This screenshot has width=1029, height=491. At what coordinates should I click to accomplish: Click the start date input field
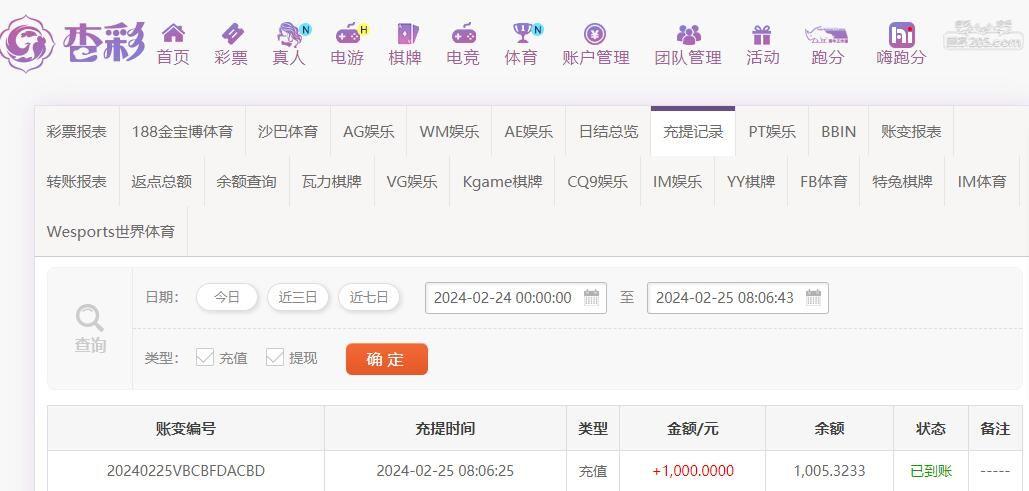tap(503, 298)
